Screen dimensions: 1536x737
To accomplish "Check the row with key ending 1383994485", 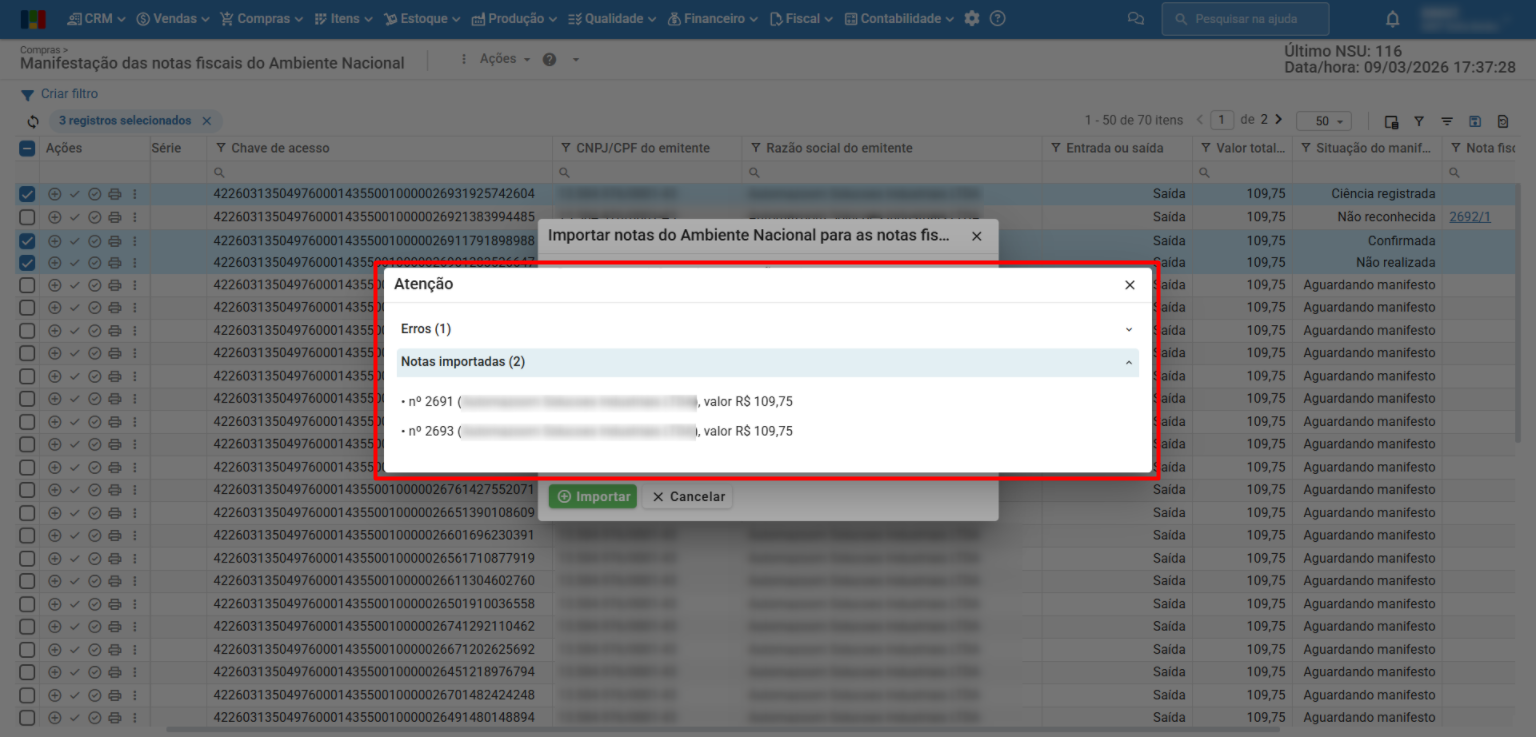I will (x=27, y=217).
